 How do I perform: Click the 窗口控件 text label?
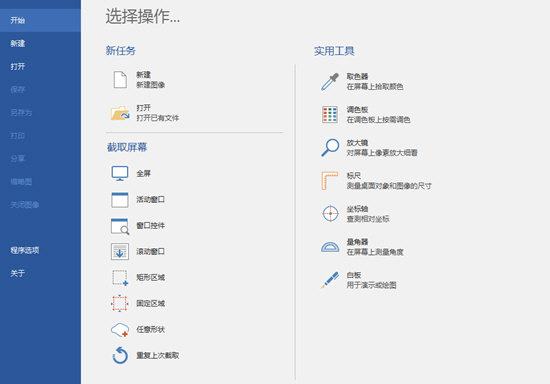point(150,225)
